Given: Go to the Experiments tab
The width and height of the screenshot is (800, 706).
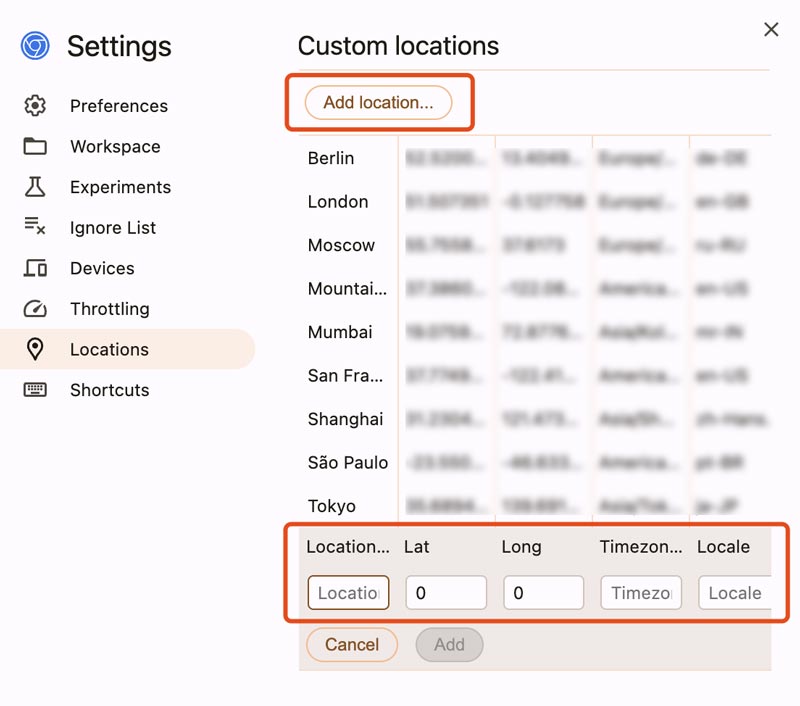Looking at the screenshot, I should 128,187.
